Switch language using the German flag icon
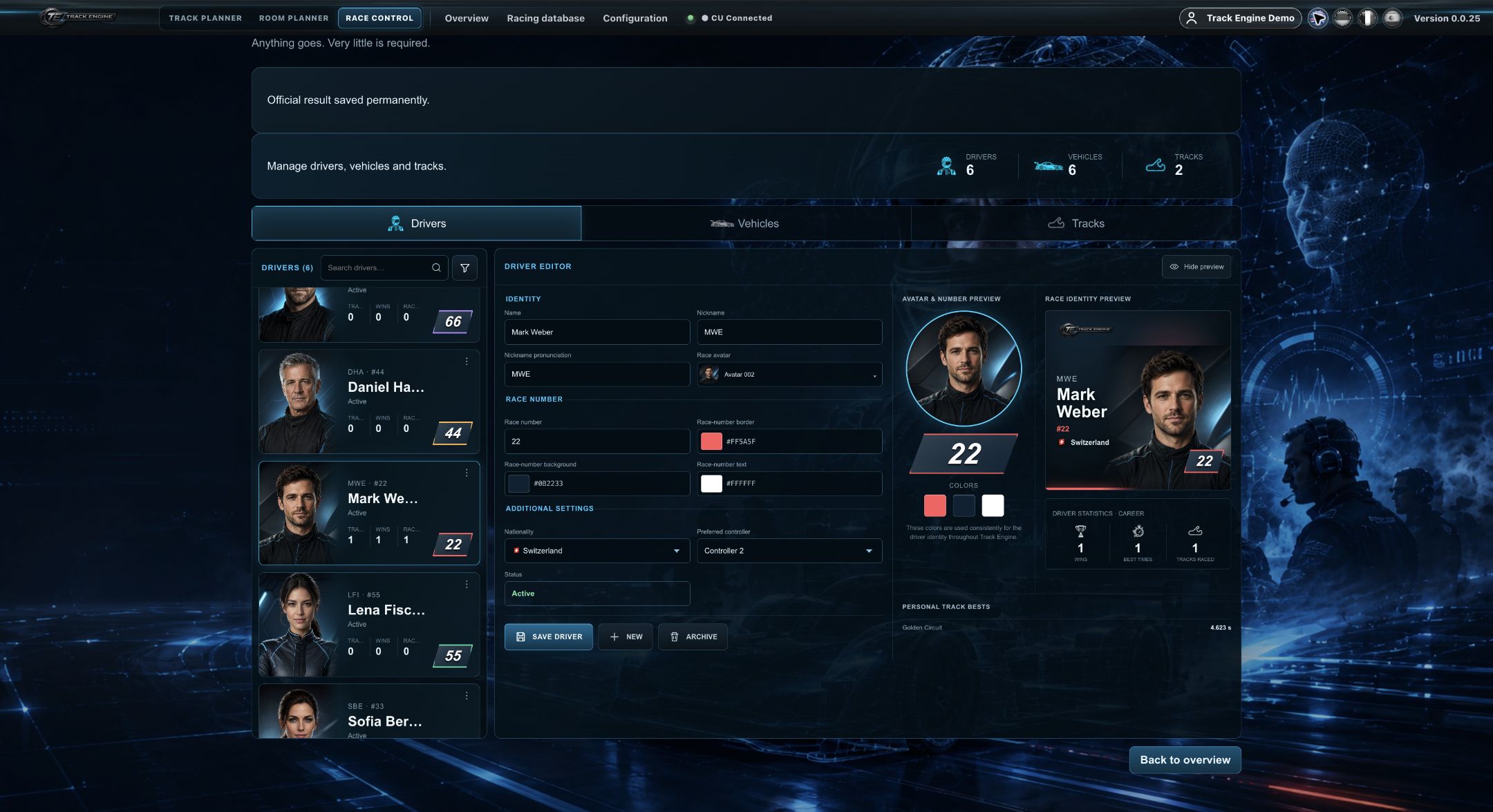1493x812 pixels. coord(1342,18)
